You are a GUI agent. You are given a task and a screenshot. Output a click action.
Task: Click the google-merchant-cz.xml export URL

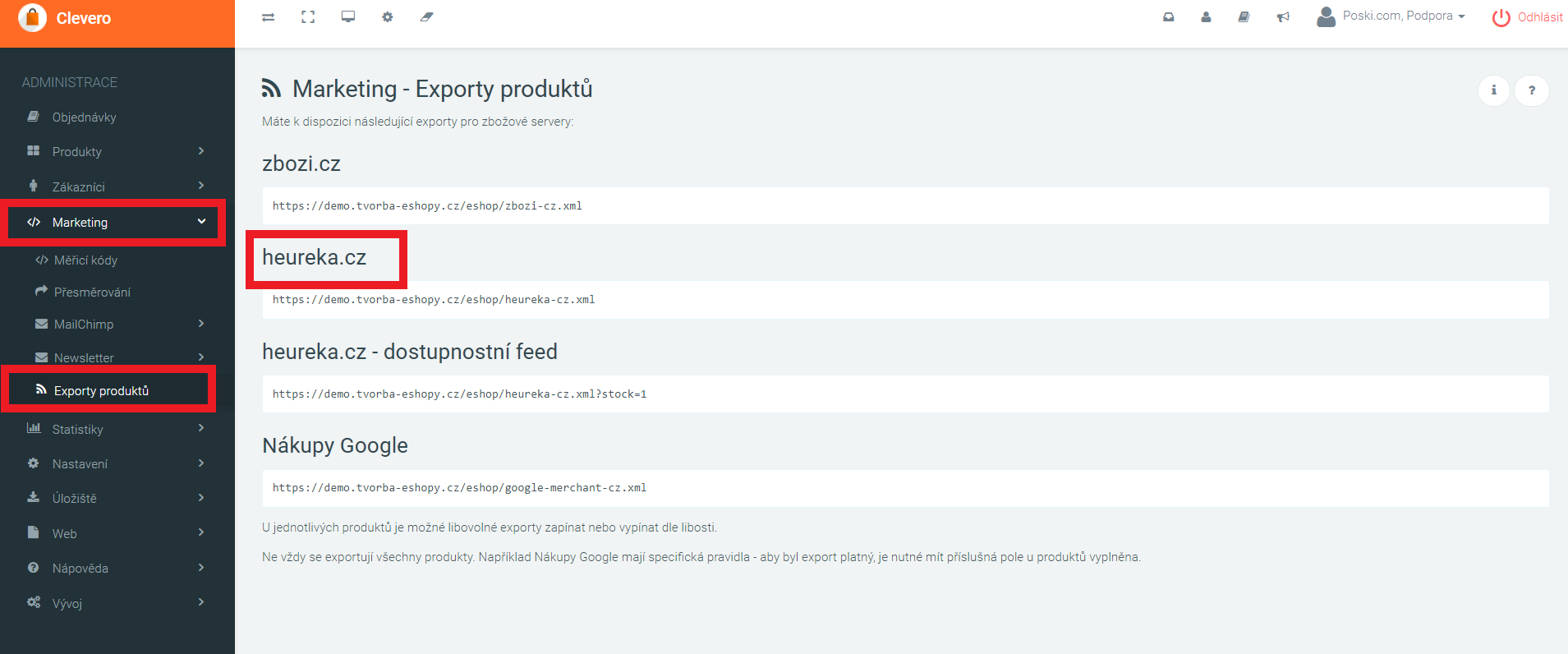tap(459, 488)
